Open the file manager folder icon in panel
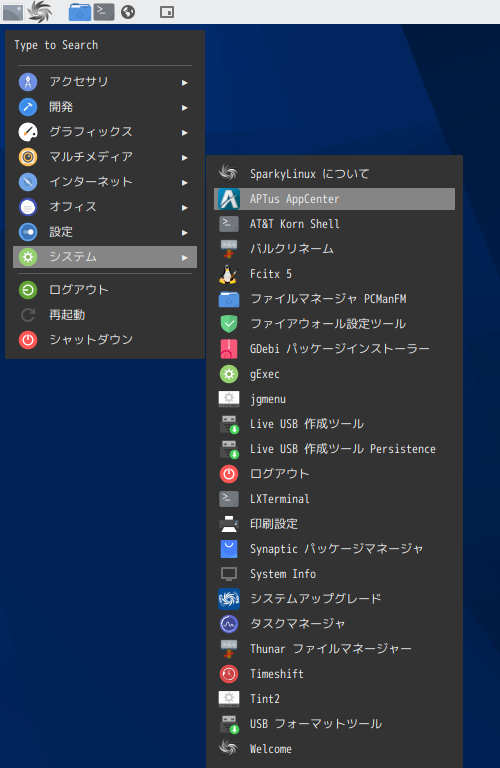 (x=80, y=12)
